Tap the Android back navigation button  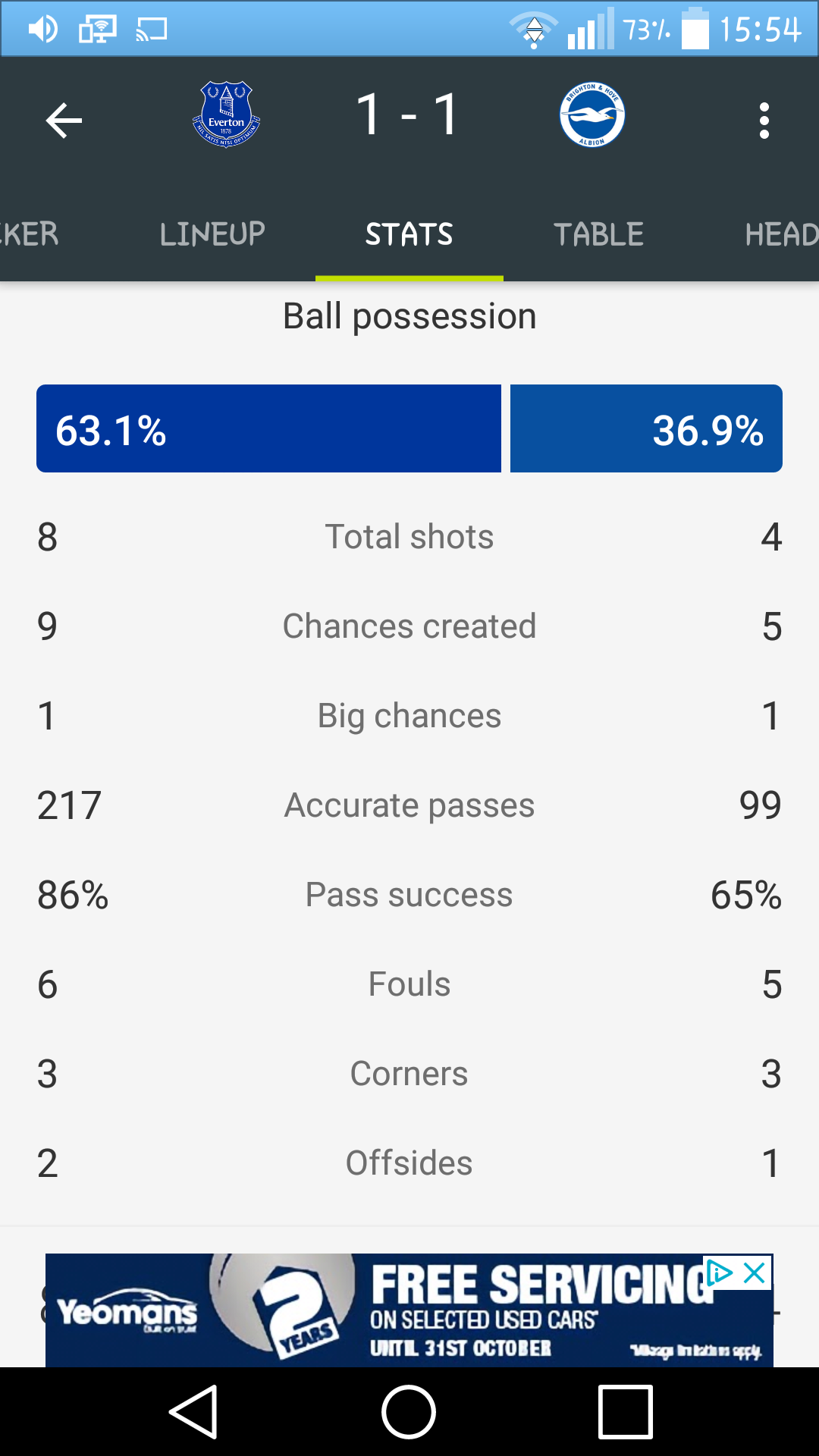point(194,1412)
